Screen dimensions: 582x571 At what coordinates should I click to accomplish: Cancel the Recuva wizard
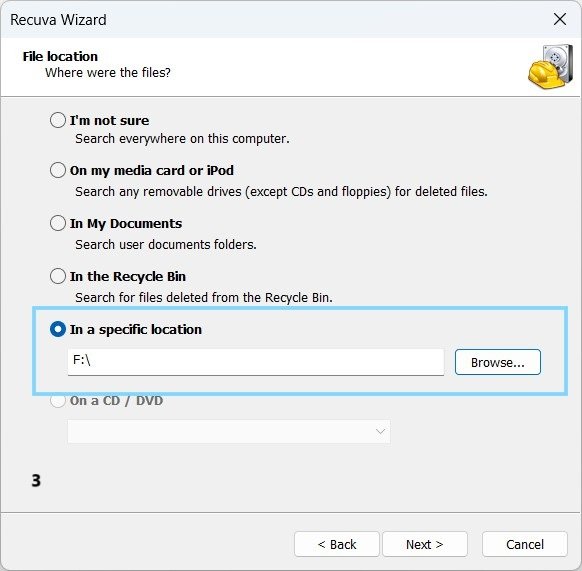pos(525,544)
